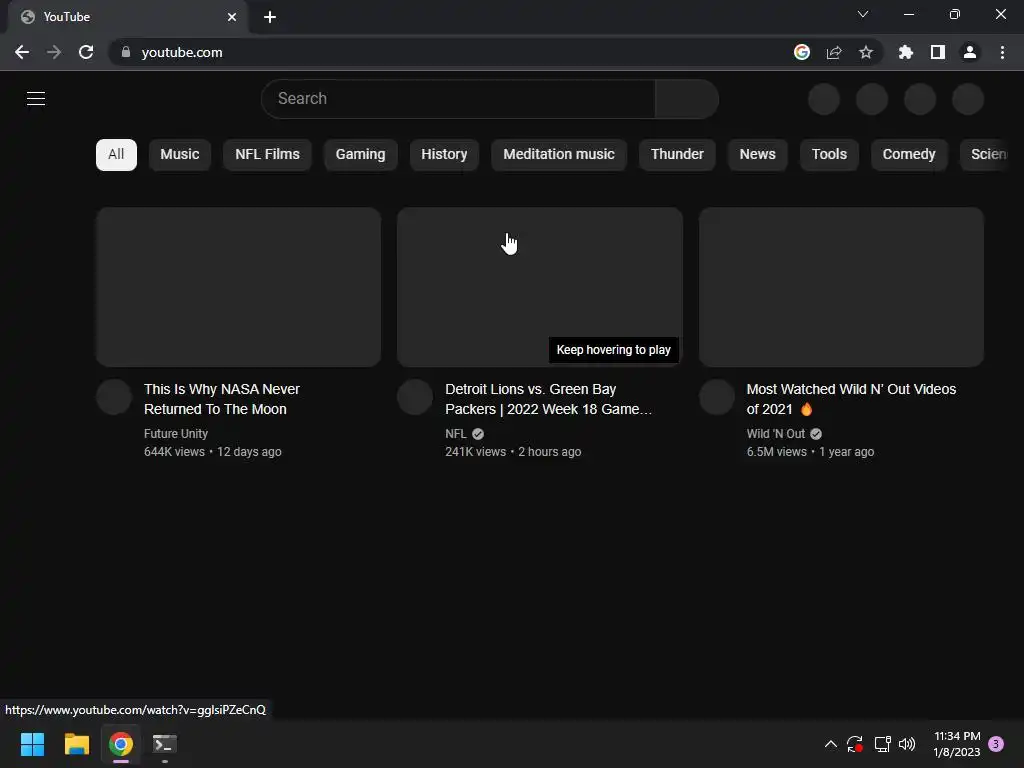The width and height of the screenshot is (1024, 768).
Task: Select the Gaming filter chip
Action: (x=360, y=155)
